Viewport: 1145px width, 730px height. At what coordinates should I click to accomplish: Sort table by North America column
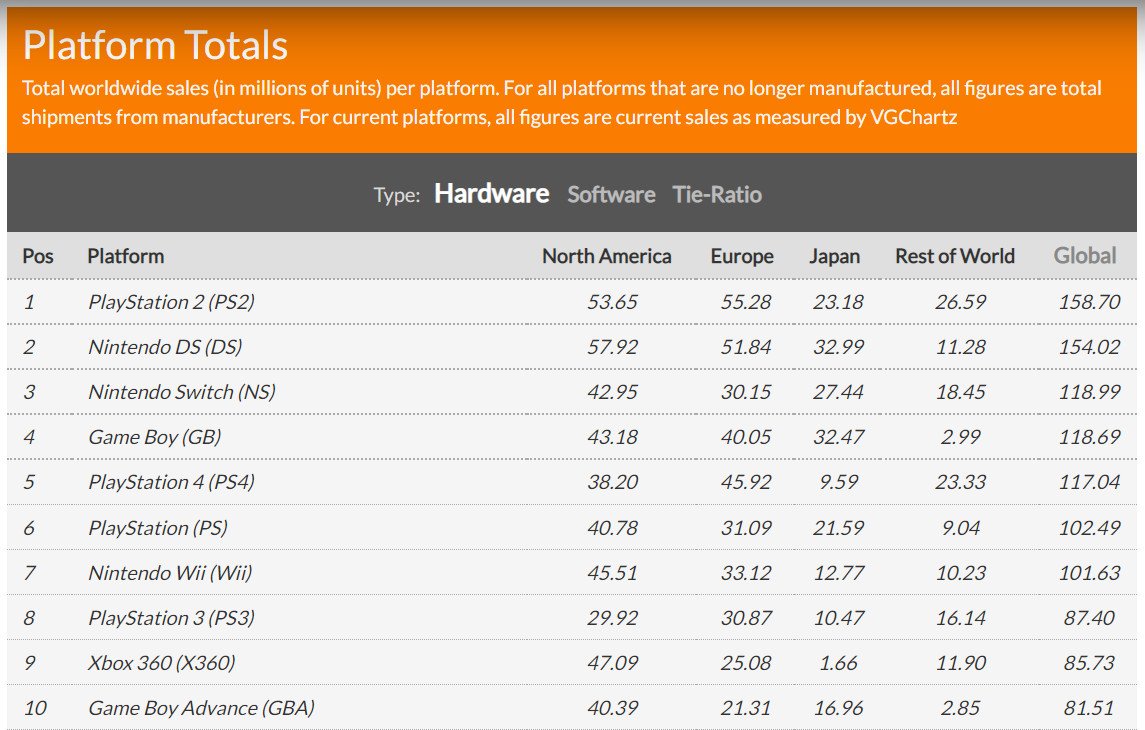coord(606,256)
